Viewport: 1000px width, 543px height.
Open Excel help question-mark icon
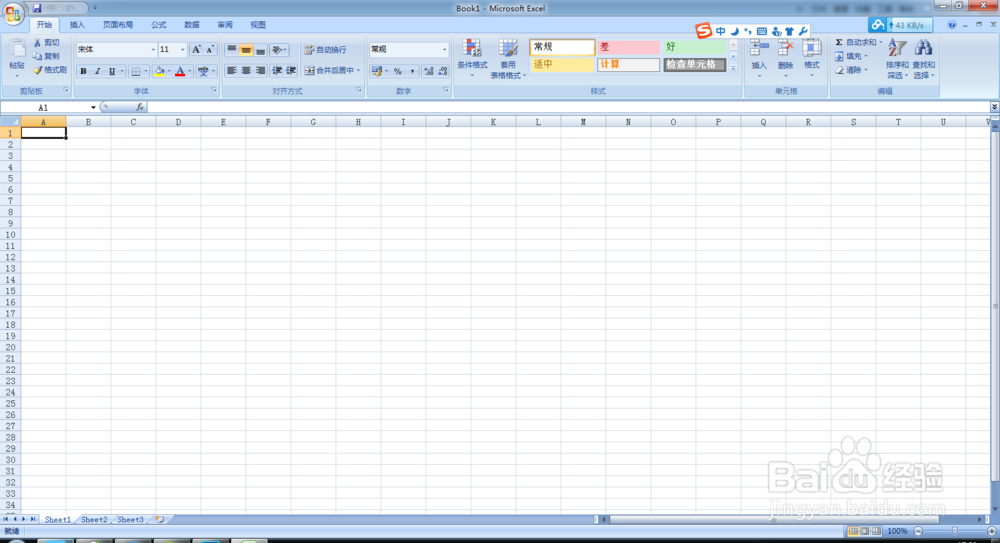pos(952,25)
